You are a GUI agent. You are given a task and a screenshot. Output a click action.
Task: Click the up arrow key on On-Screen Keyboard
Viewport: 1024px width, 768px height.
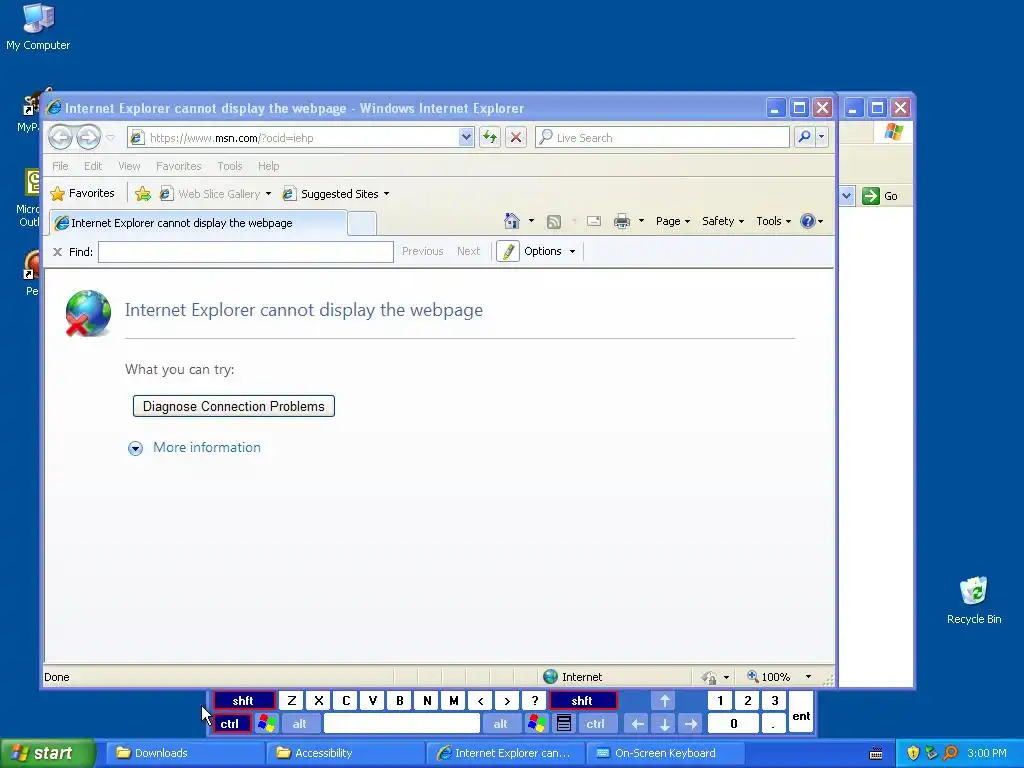(665, 701)
